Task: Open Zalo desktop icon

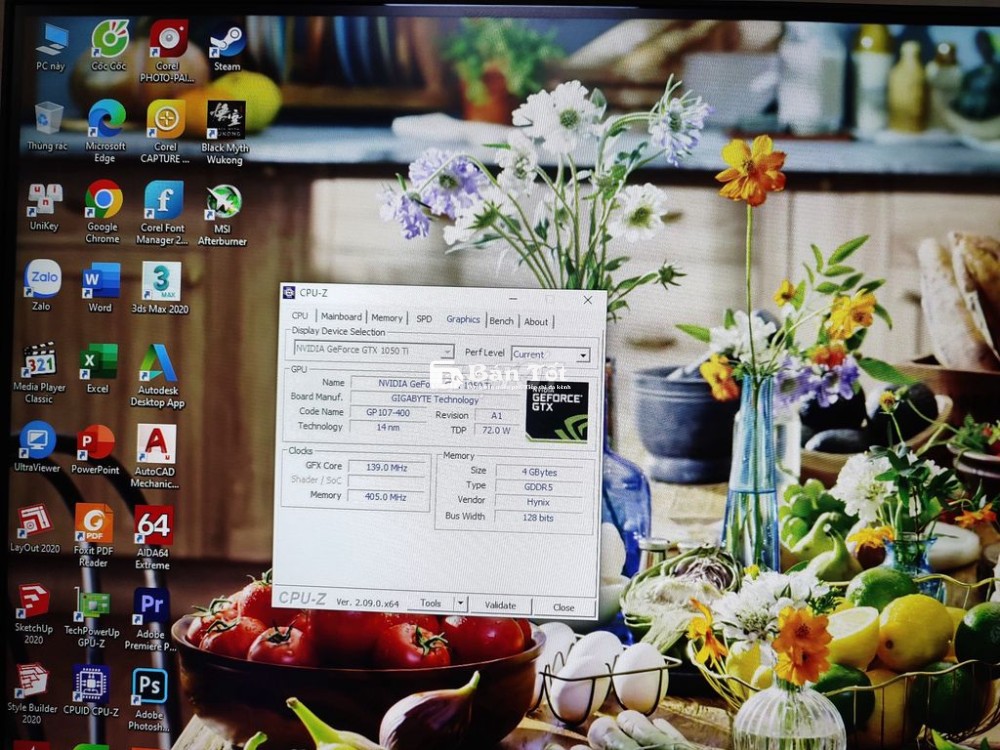Action: click(x=42, y=286)
